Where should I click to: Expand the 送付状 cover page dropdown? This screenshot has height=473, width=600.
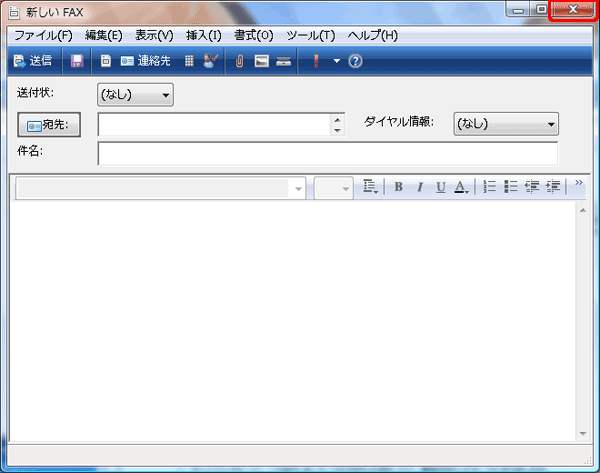(x=135, y=95)
